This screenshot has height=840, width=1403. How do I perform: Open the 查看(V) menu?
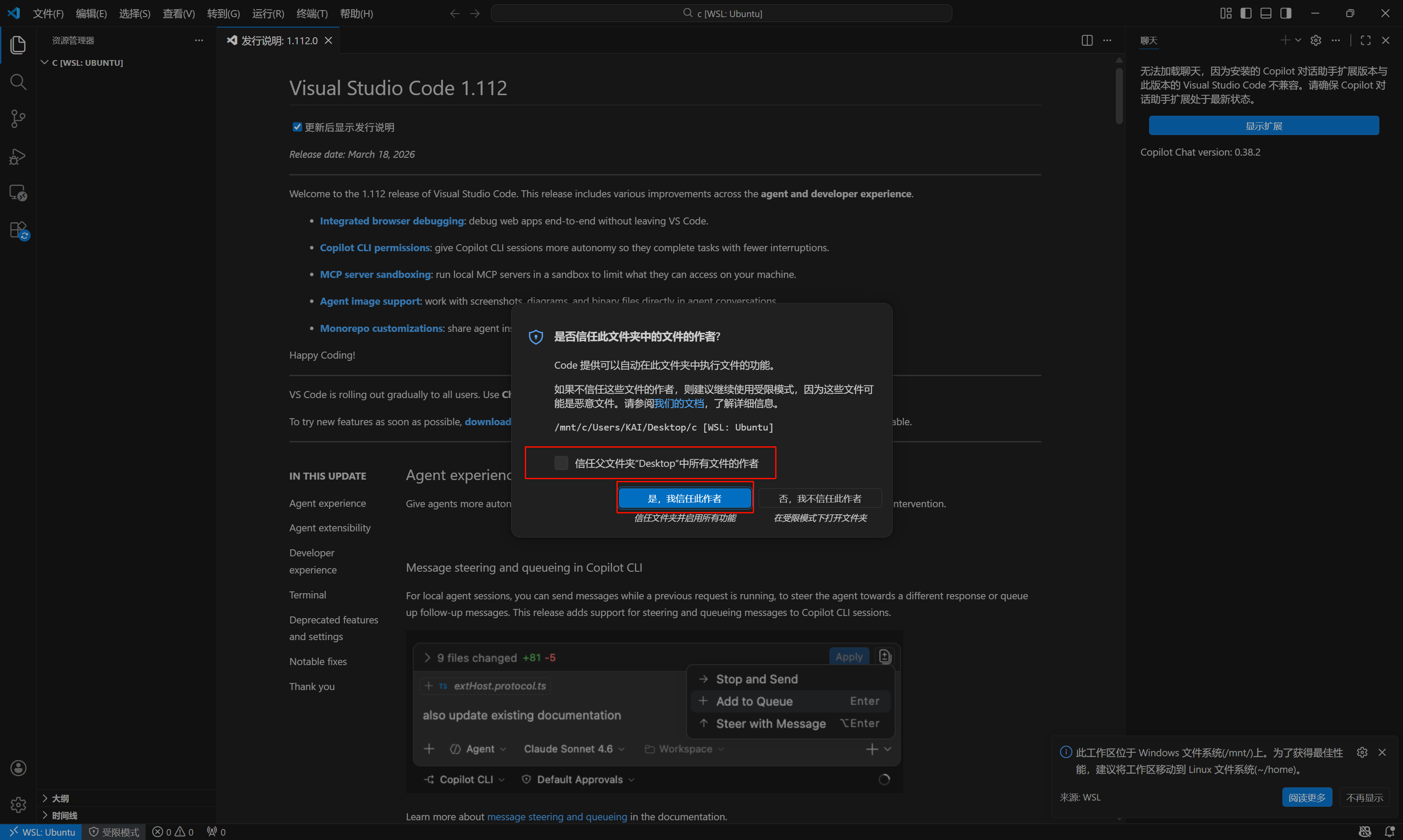(178, 14)
